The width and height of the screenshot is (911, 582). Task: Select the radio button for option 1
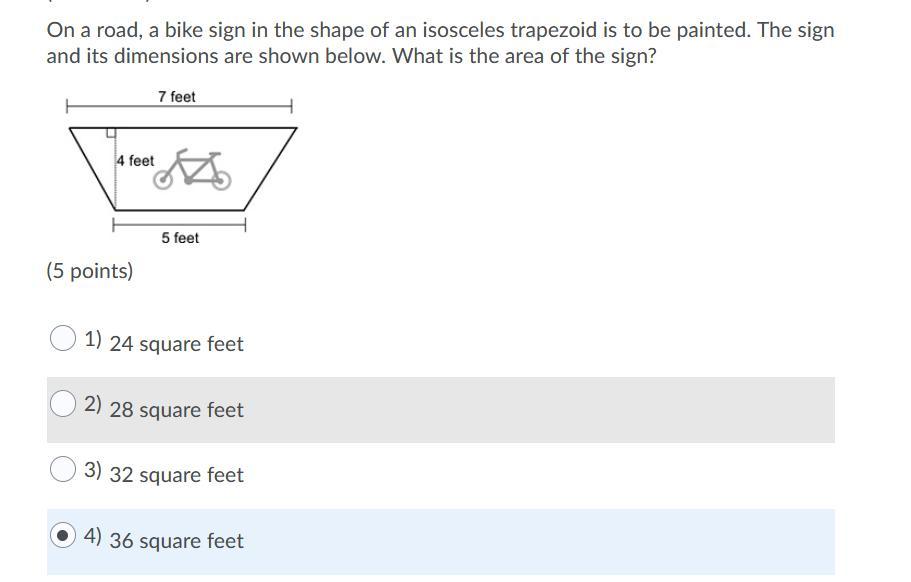tap(63, 339)
